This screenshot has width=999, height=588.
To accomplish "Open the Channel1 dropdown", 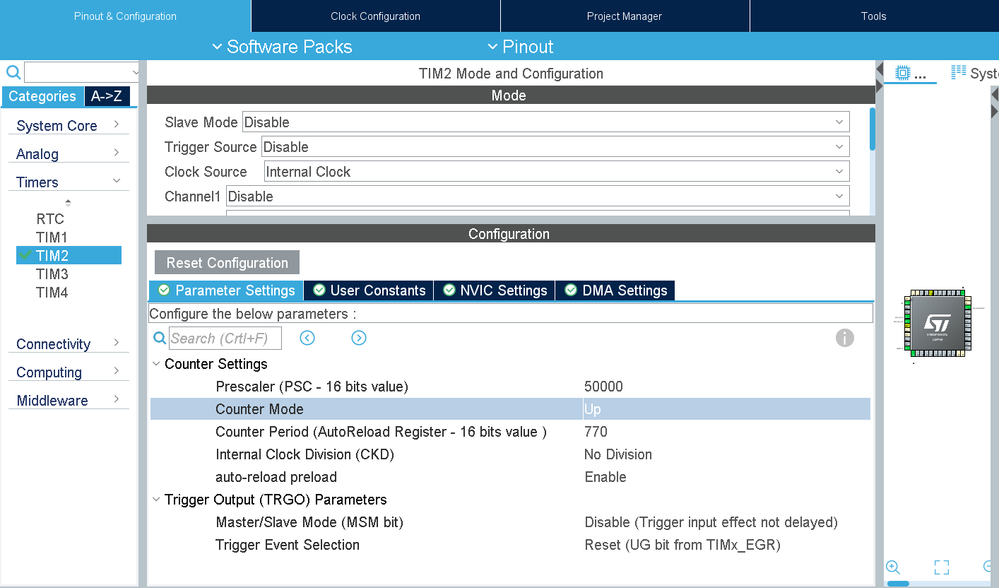I will click(x=538, y=196).
